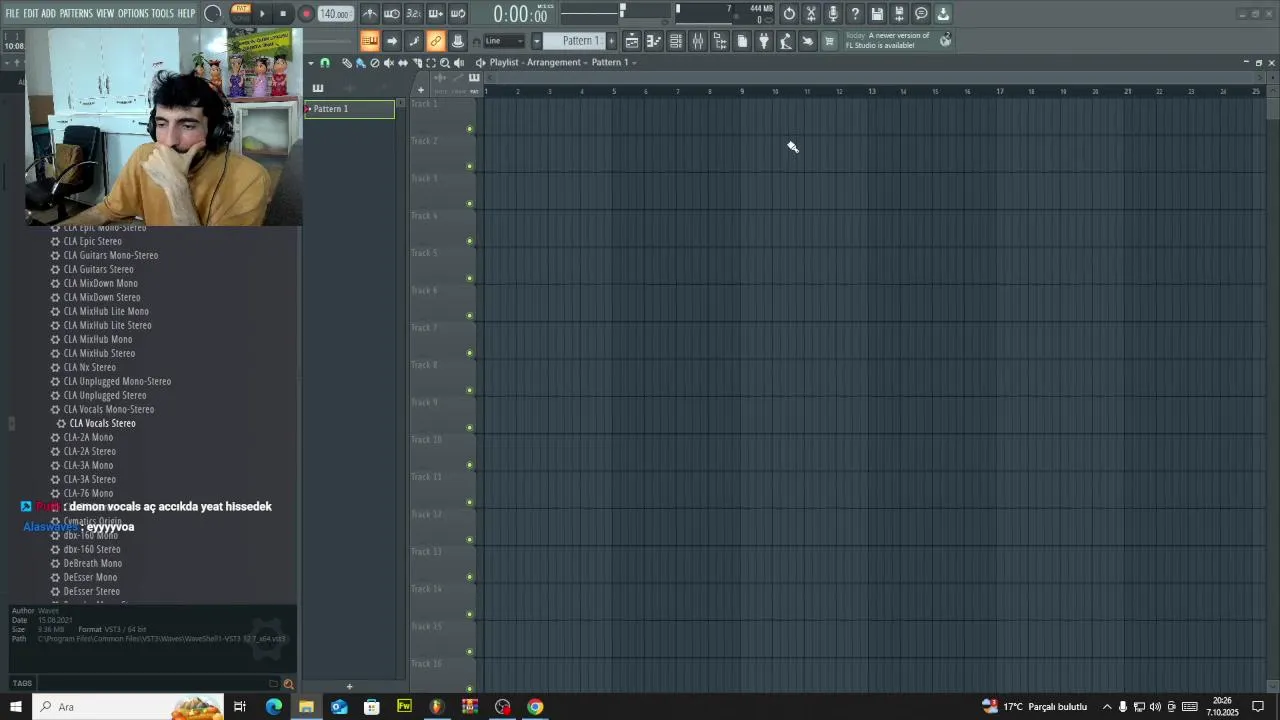Open the EDIT menu

pos(31,14)
